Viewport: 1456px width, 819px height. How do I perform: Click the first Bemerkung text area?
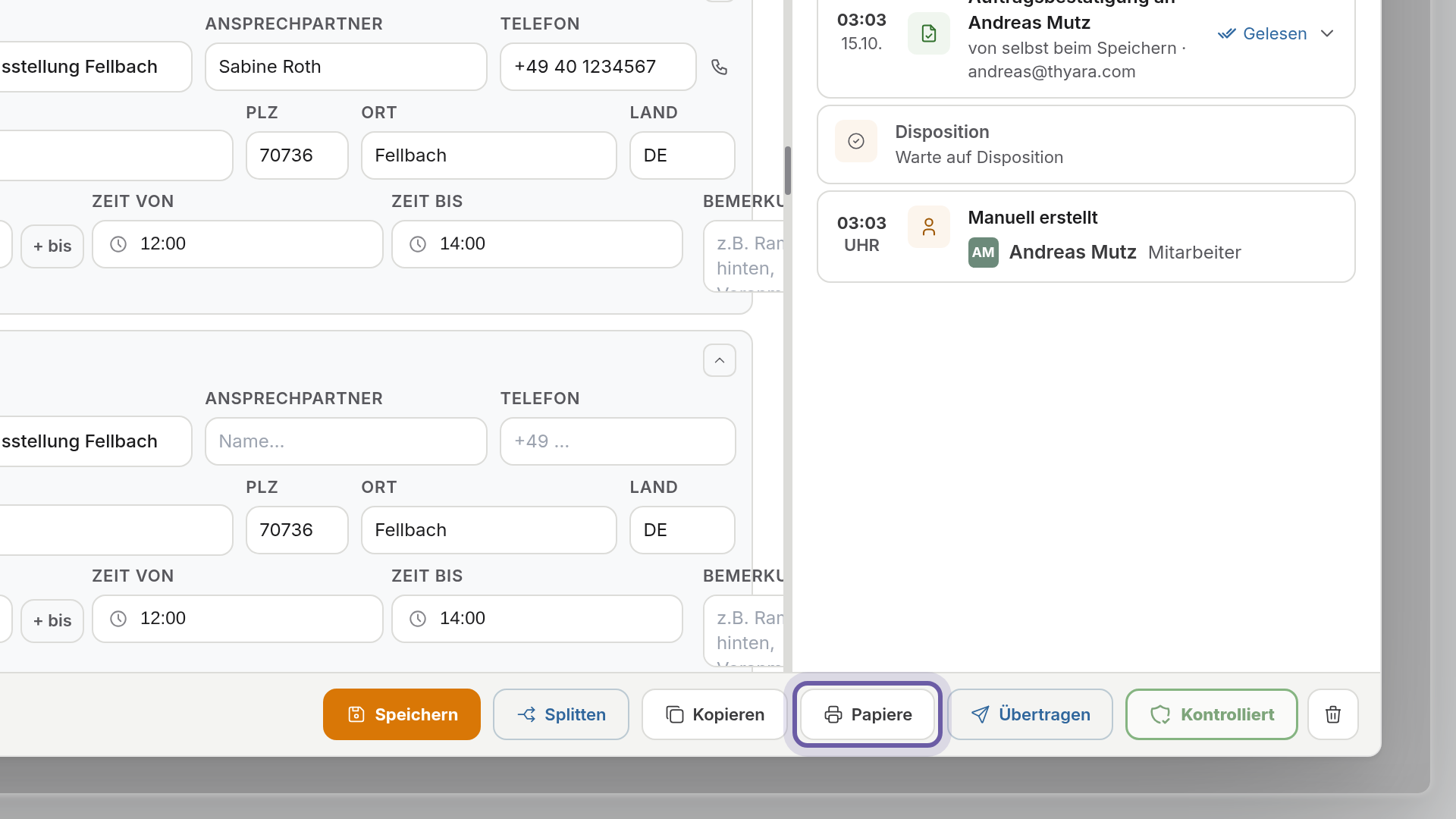pos(743,256)
